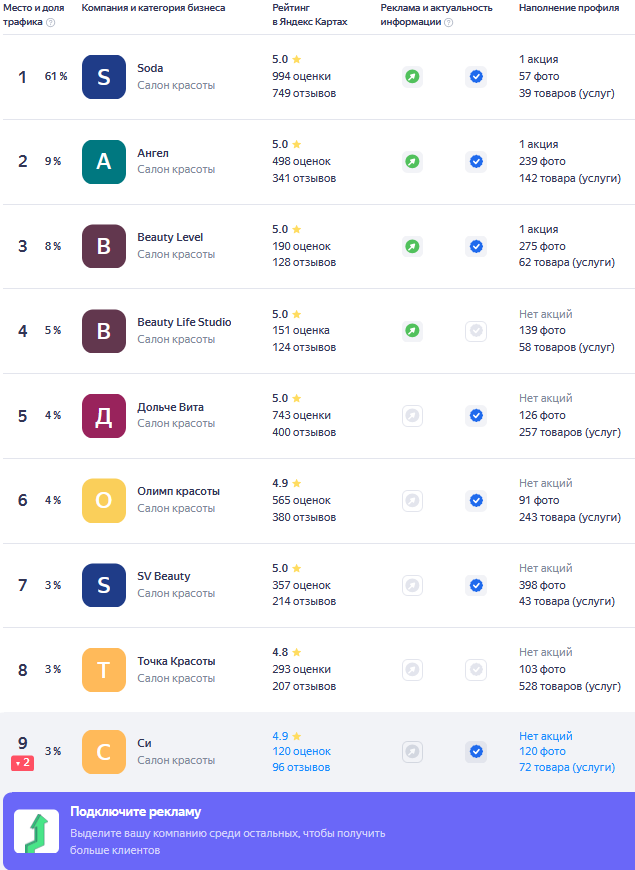Click inactive advertising icon in Дольче Вита row
The height and width of the screenshot is (870, 635).
click(x=412, y=416)
